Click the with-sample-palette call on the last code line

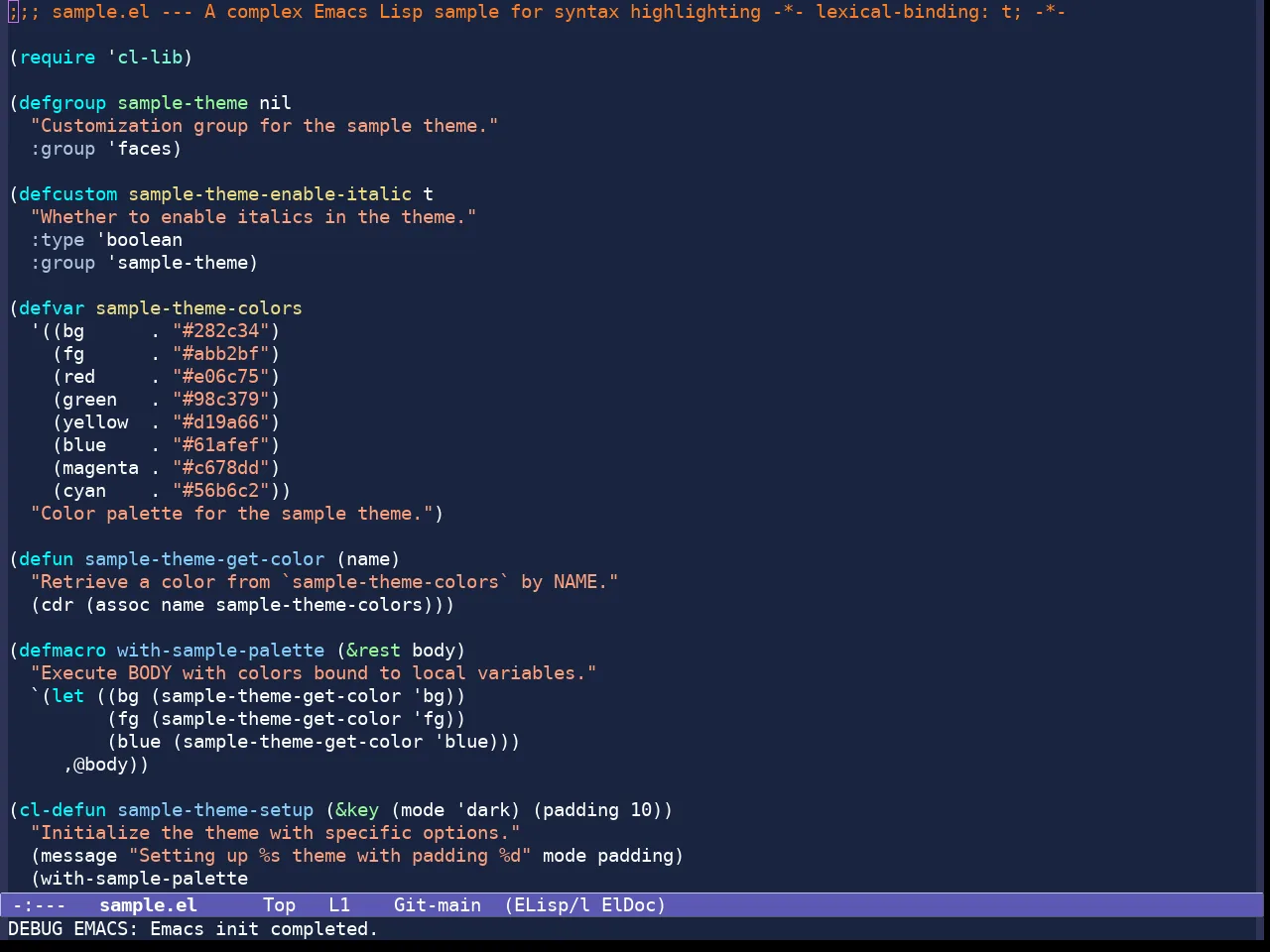(x=145, y=879)
